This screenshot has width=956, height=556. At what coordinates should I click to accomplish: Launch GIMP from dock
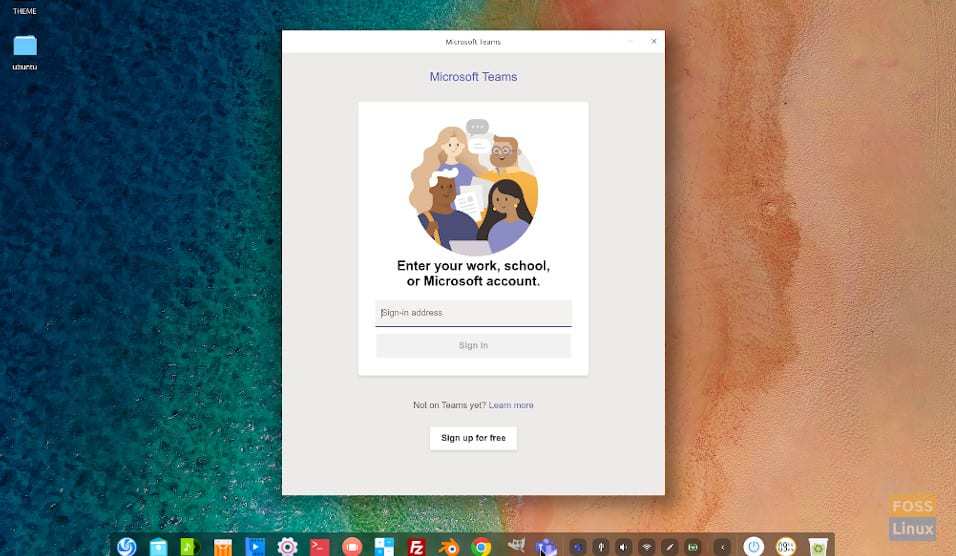tap(516, 545)
